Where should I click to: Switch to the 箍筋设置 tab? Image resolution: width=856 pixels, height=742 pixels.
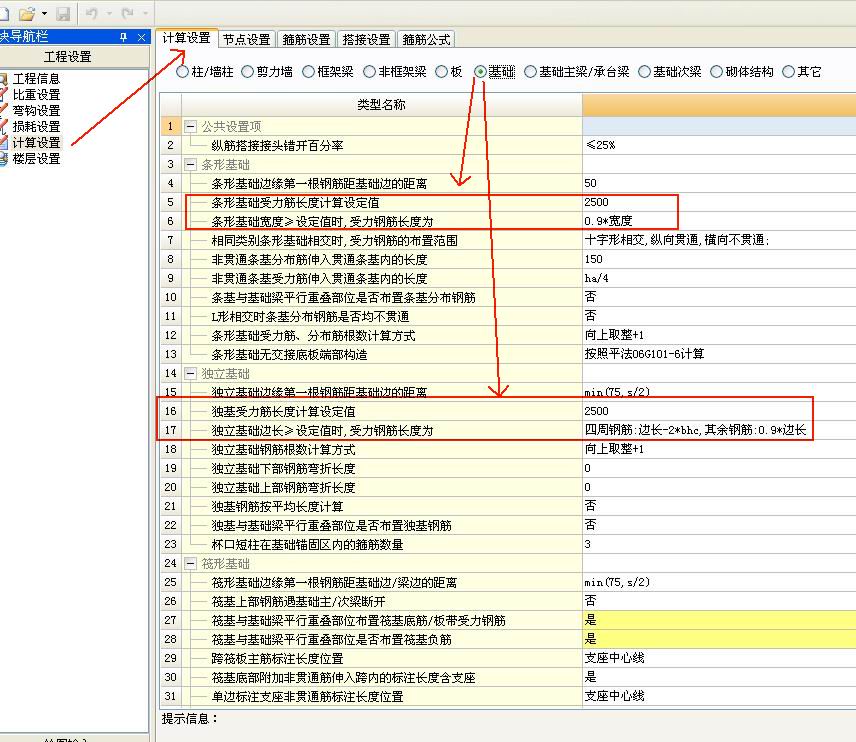307,39
